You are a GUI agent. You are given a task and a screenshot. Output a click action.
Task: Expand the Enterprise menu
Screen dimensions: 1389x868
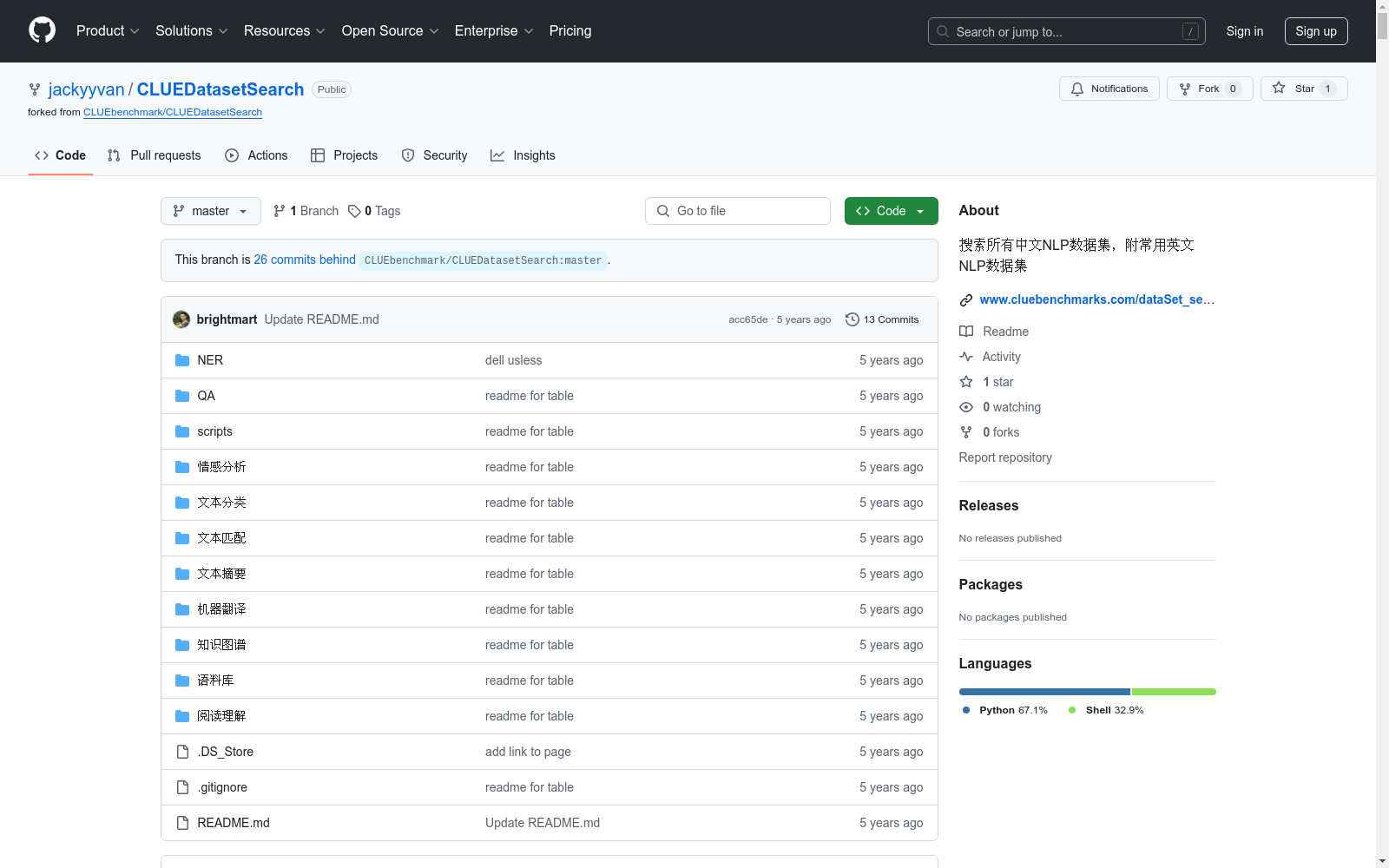(x=494, y=31)
